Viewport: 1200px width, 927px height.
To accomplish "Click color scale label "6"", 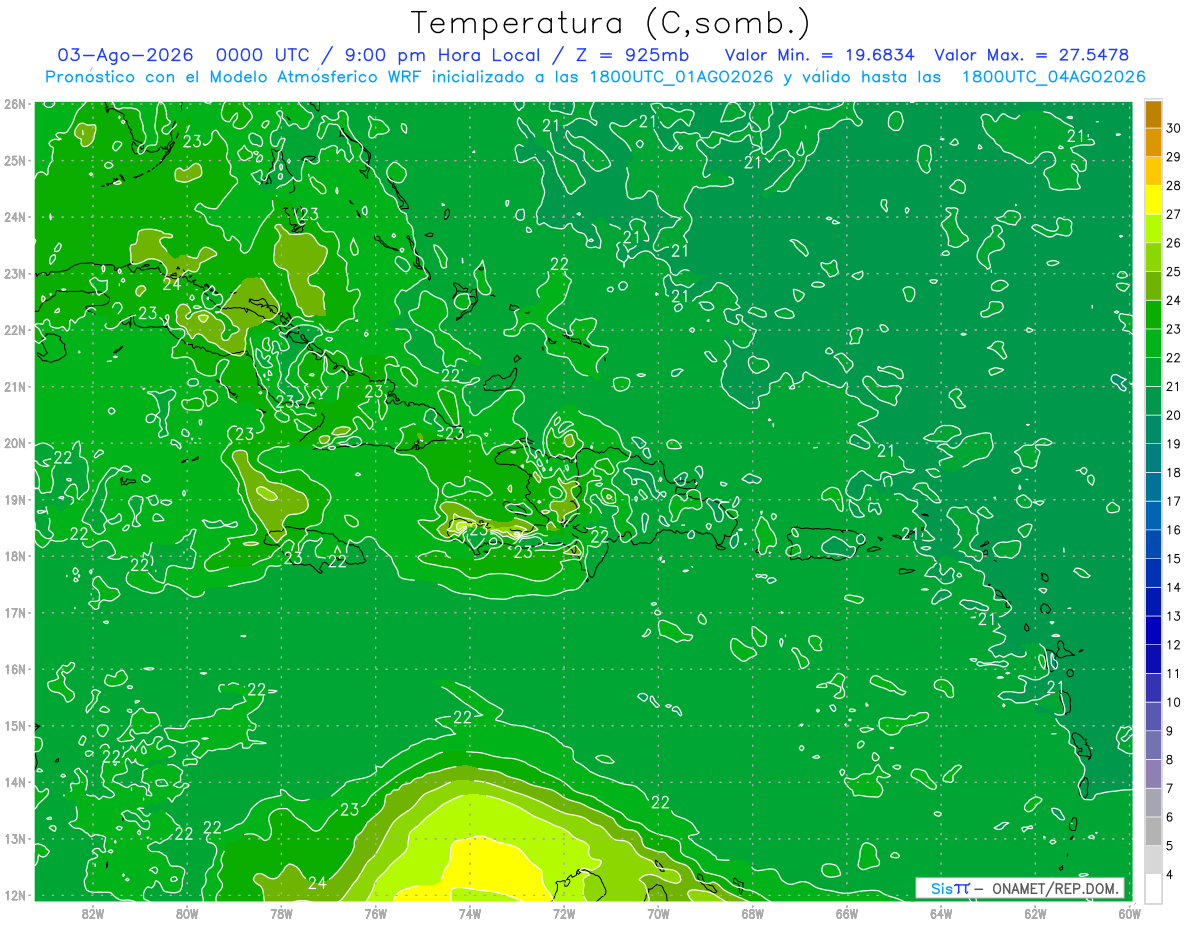I will 1170,817.
